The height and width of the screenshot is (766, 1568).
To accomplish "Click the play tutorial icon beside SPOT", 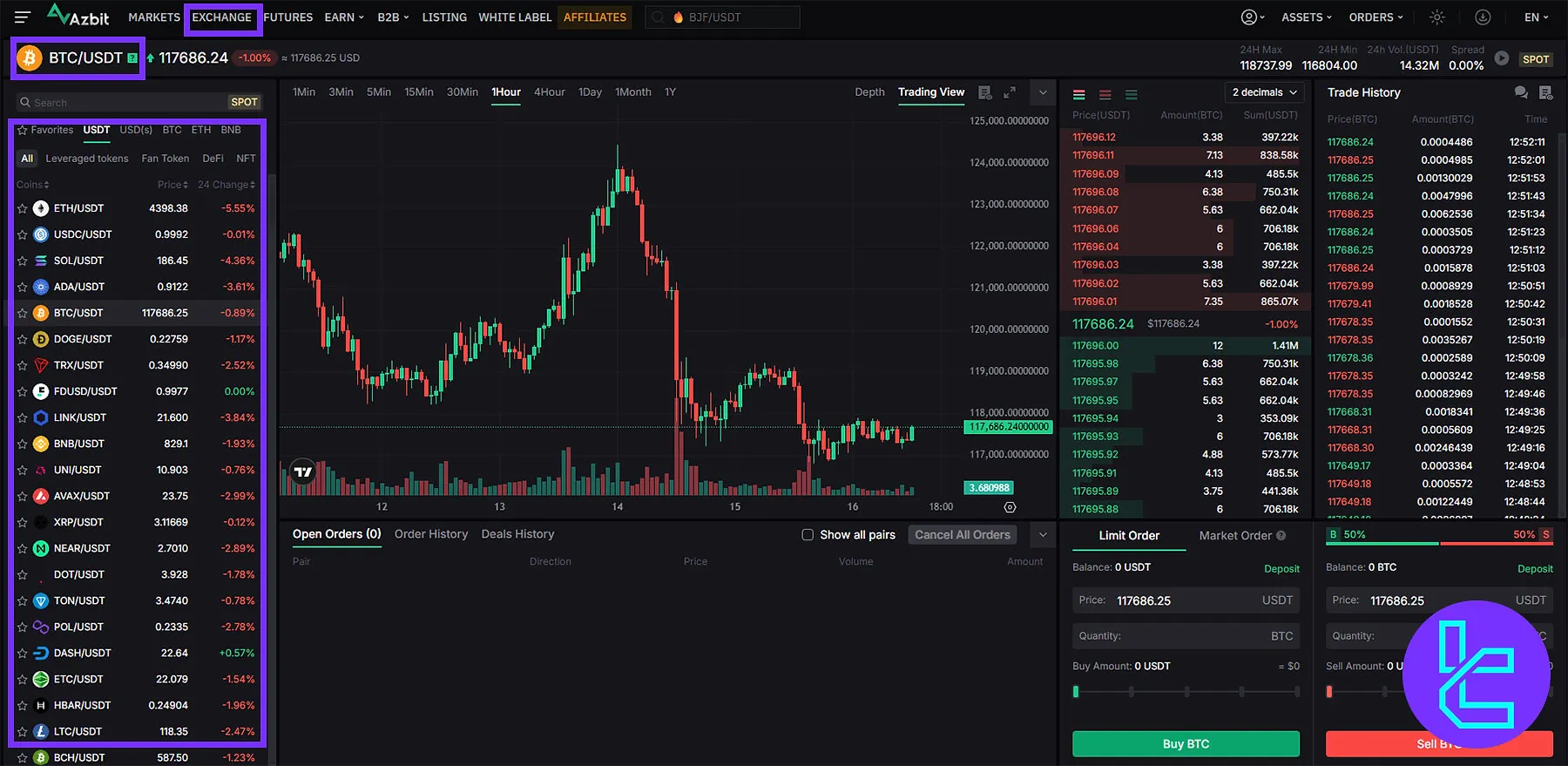I will 1502,58.
